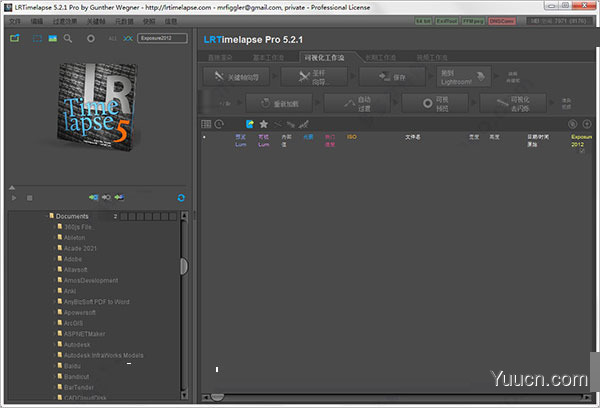Click the green arrow with blue bars icon
600x408 pixels.
click(x=119, y=197)
